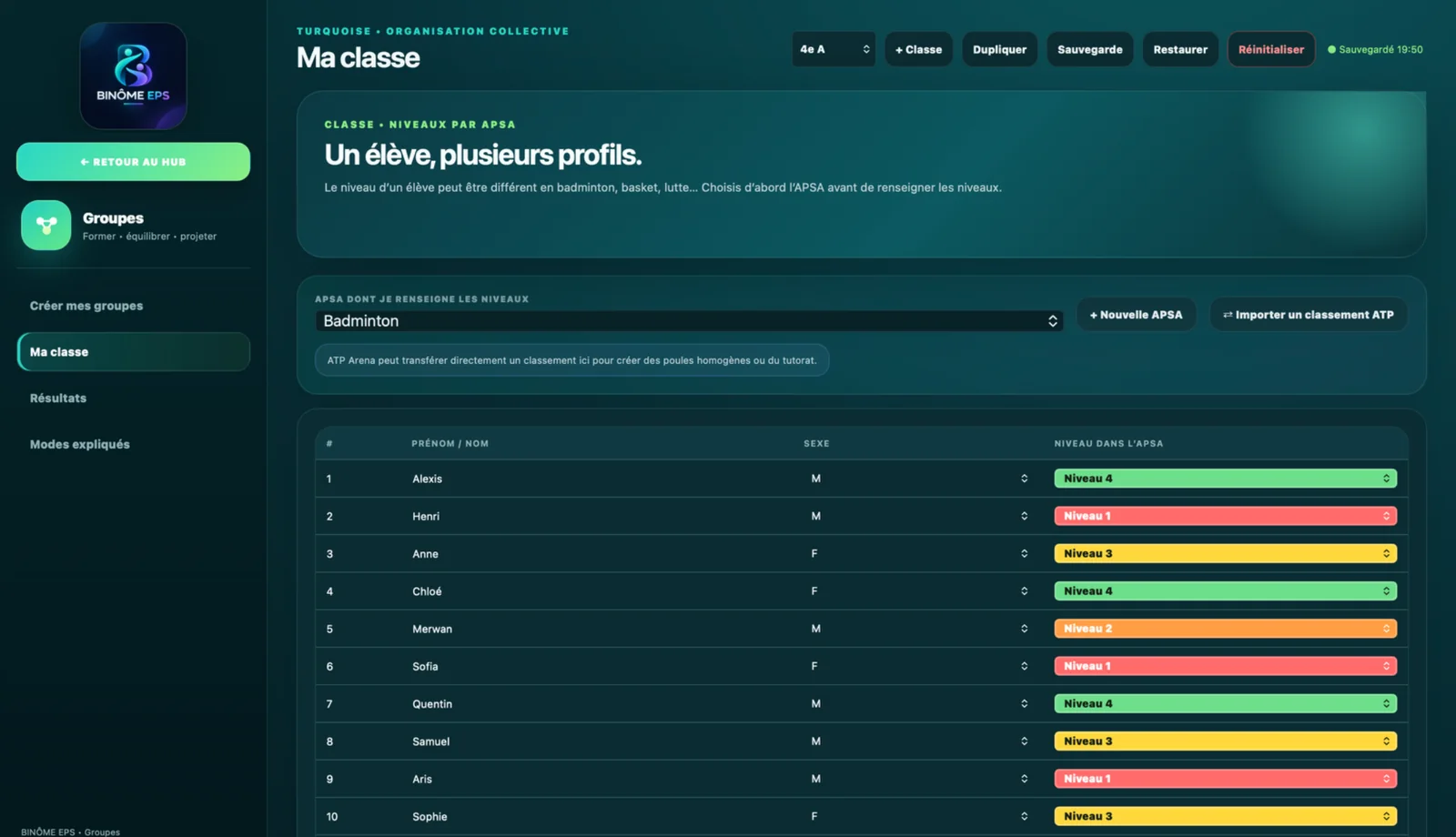
Task: Click the green Sauvegardé status indicator
Action: [1375, 49]
